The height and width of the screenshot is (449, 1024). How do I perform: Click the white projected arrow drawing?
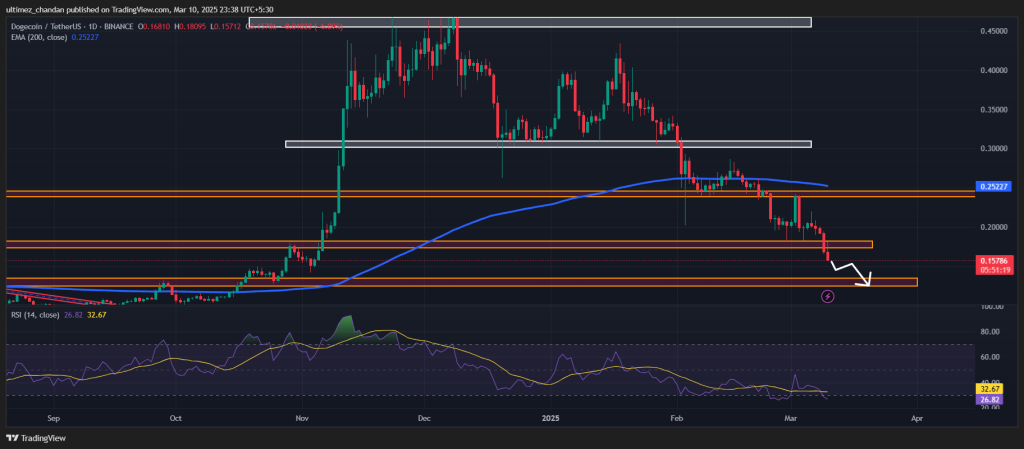[852, 273]
